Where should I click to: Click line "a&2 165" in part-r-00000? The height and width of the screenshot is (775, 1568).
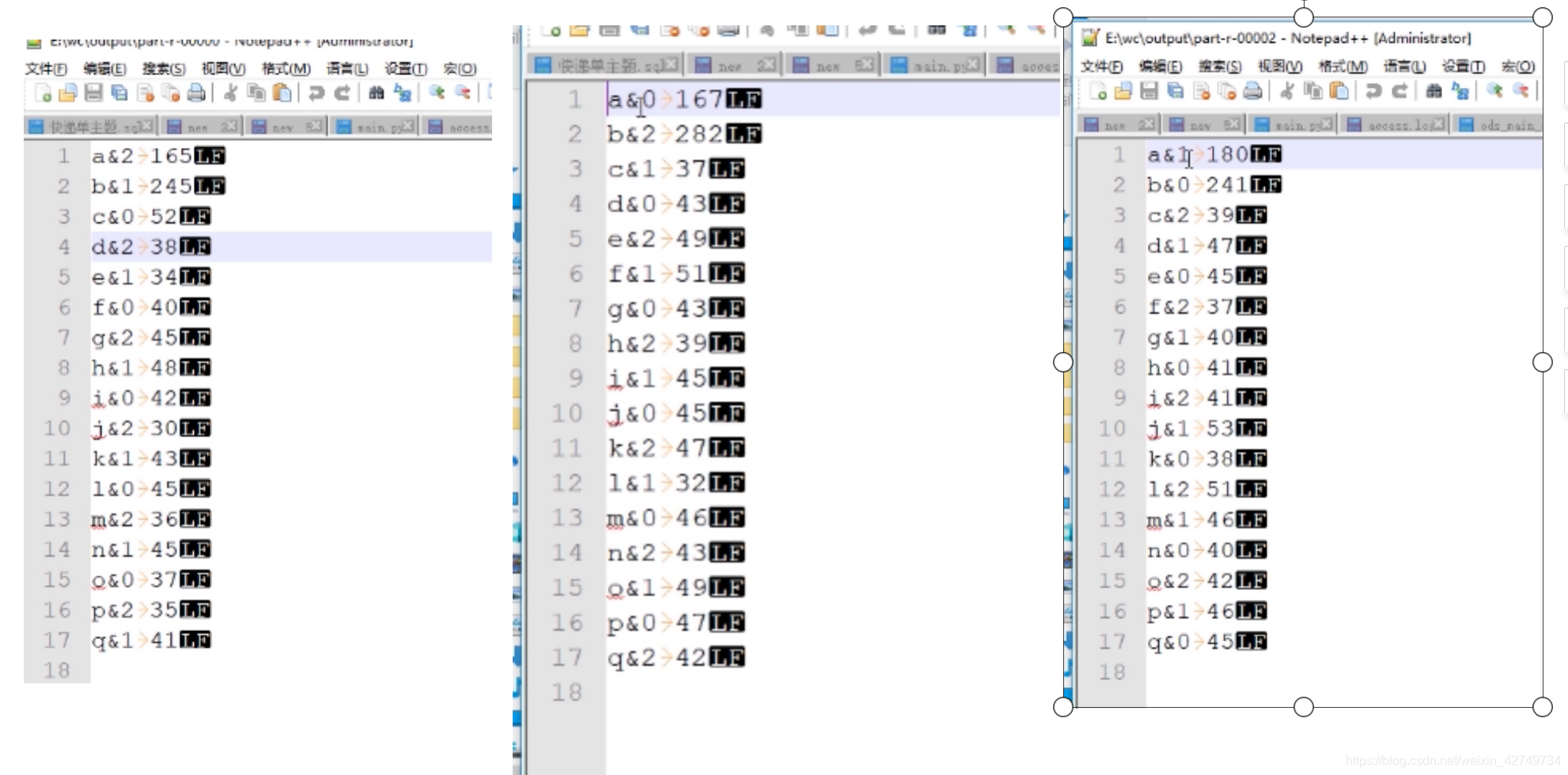158,156
